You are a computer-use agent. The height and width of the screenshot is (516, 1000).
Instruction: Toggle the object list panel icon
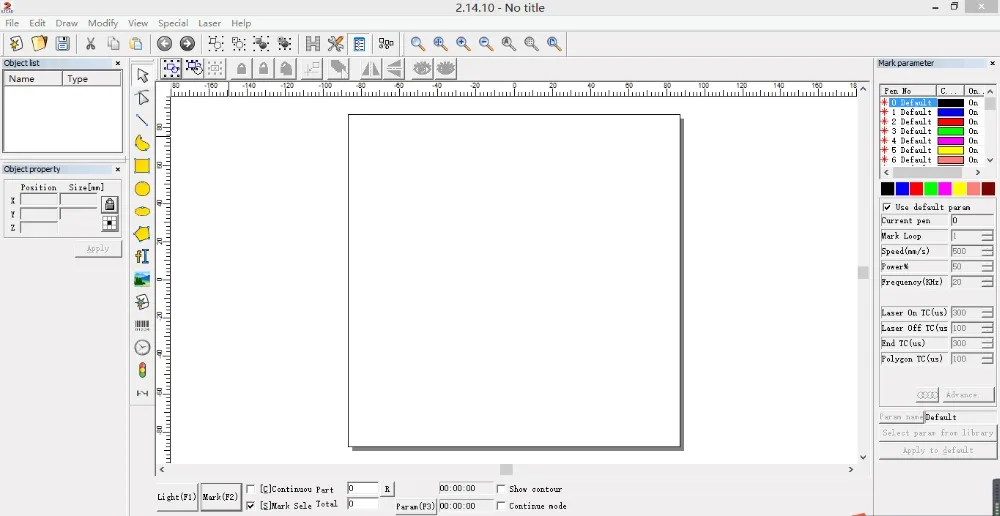(x=359, y=43)
